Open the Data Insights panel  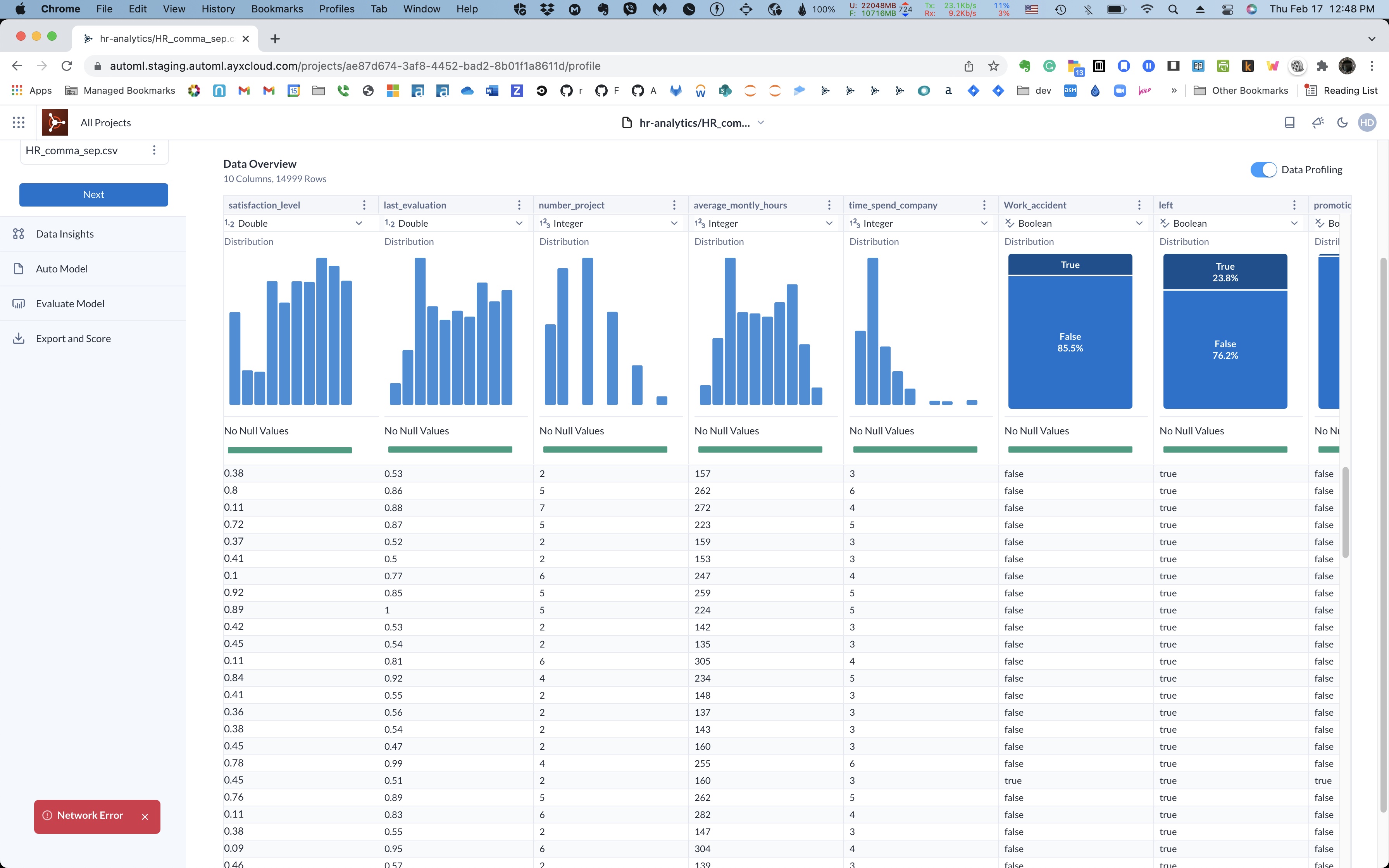click(x=64, y=234)
